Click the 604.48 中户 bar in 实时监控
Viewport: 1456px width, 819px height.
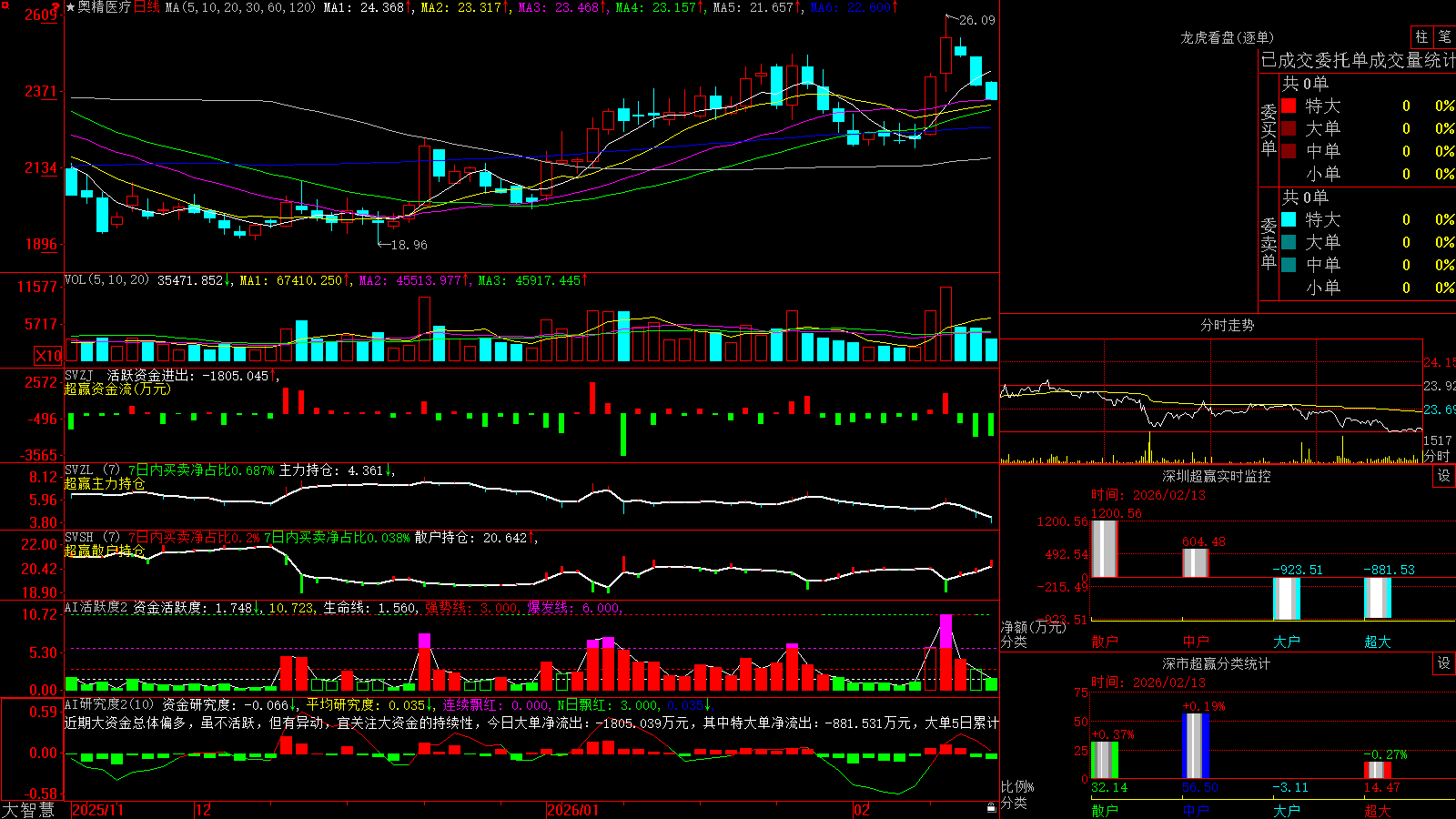click(x=1196, y=563)
